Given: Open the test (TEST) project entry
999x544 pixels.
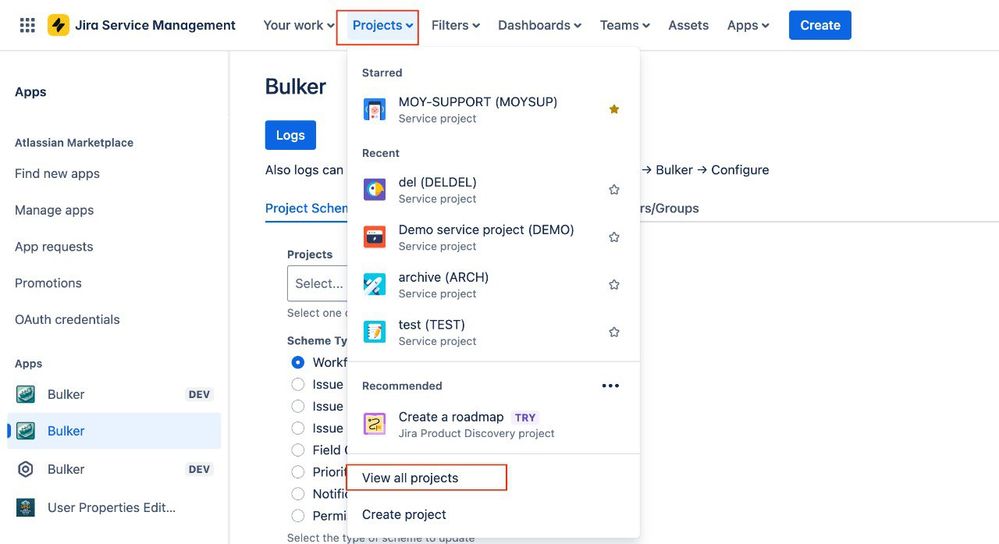Looking at the screenshot, I should (494, 332).
